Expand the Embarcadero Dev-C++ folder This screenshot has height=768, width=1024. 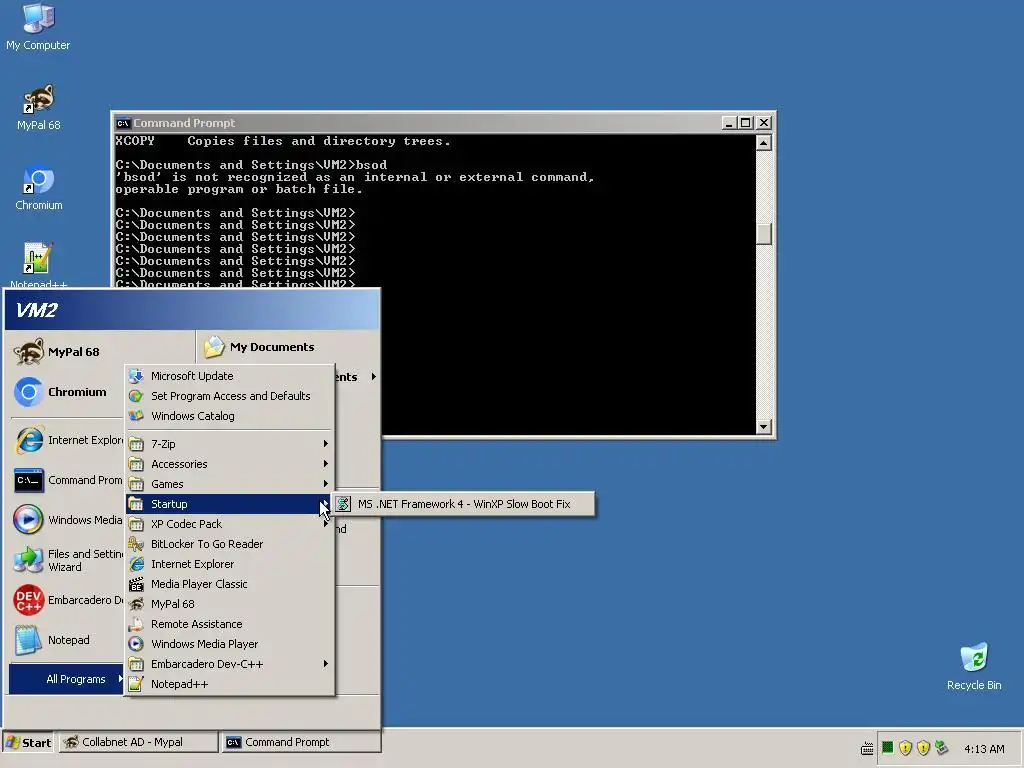point(230,664)
